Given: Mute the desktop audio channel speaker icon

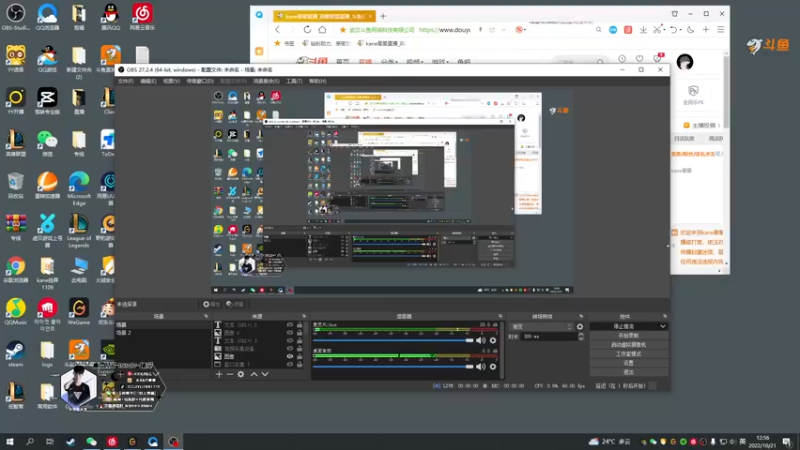Looking at the screenshot, I should click(480, 366).
